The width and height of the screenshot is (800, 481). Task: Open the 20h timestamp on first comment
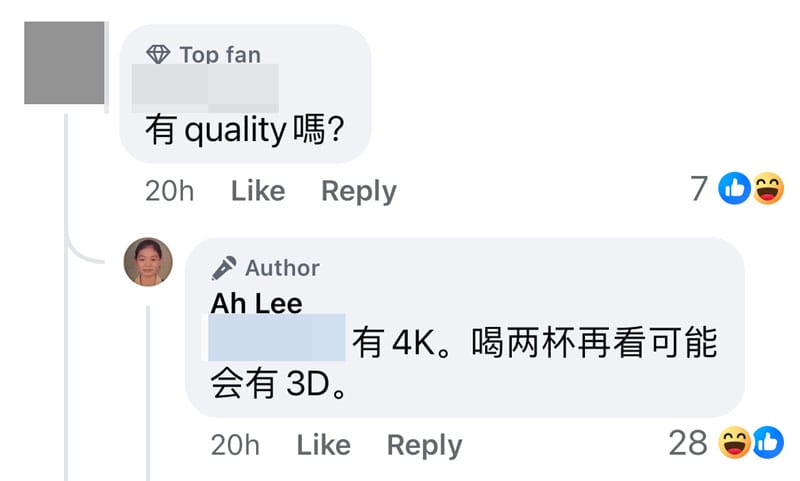(x=169, y=191)
